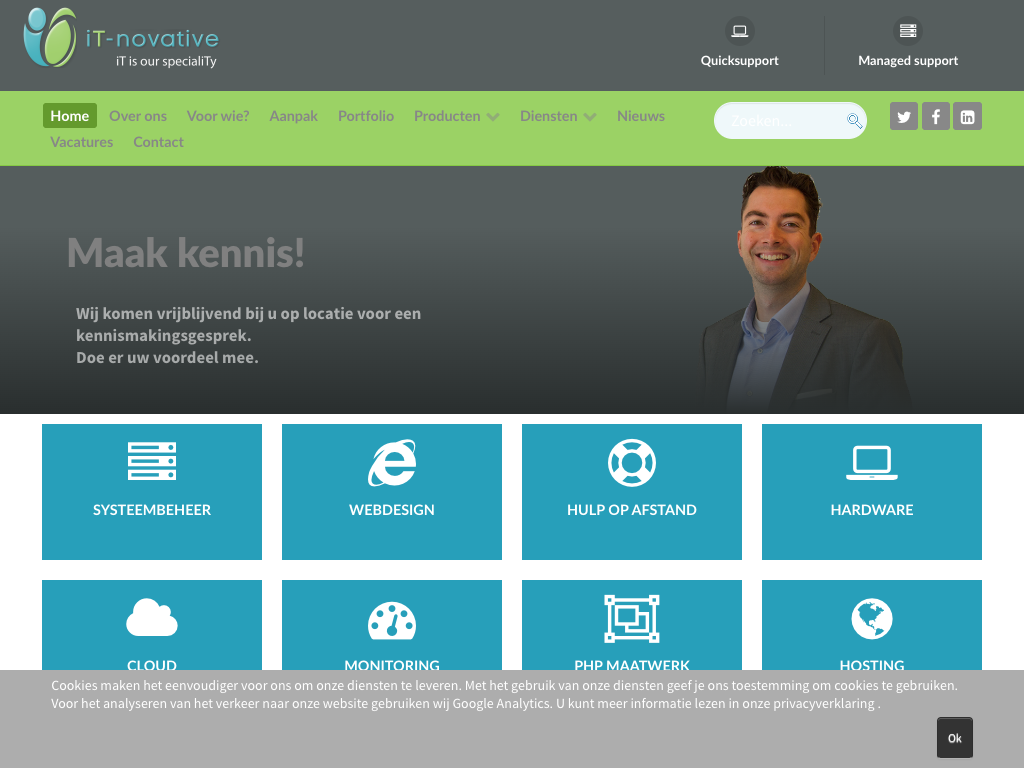This screenshot has width=1024, height=768.
Task: Click the Zoeken search input field
Action: coord(782,121)
